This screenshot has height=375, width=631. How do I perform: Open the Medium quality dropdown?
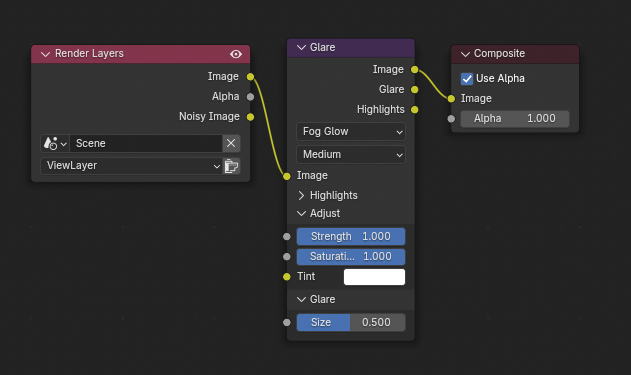351,155
